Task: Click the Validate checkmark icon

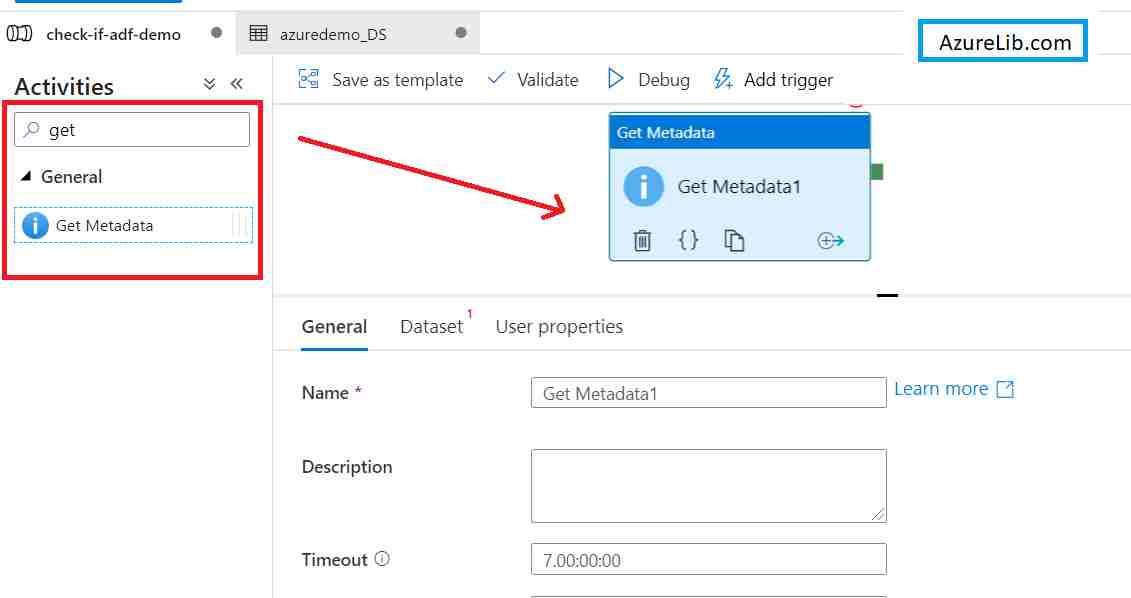Action: [x=496, y=77]
